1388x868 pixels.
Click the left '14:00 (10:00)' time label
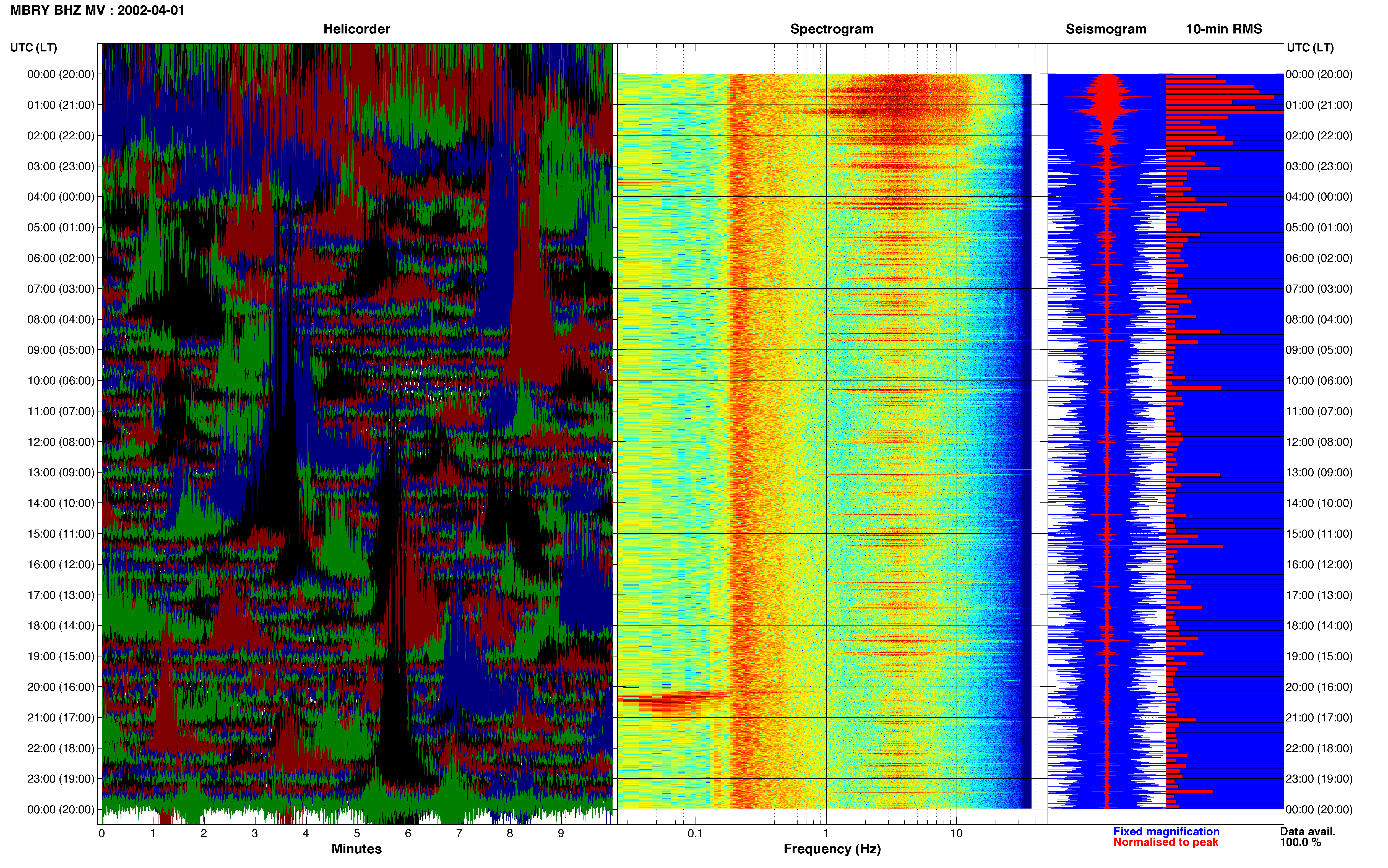tap(61, 504)
